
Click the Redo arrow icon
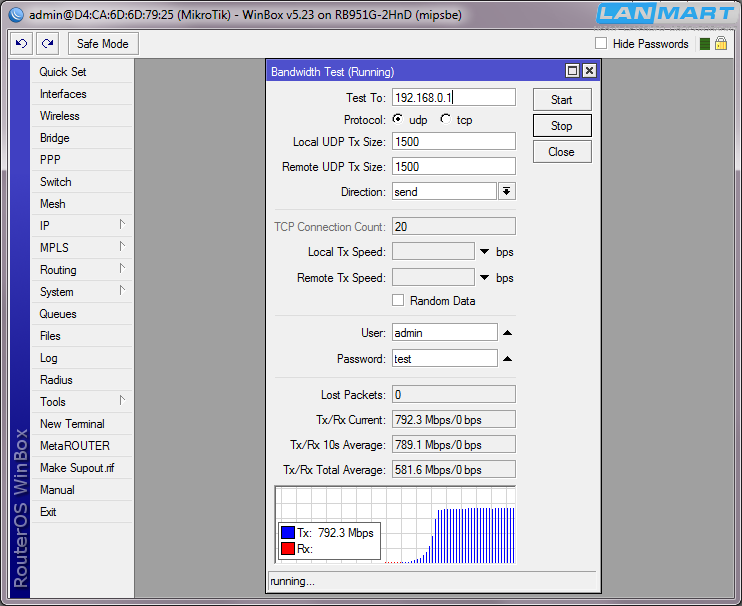tap(48, 44)
